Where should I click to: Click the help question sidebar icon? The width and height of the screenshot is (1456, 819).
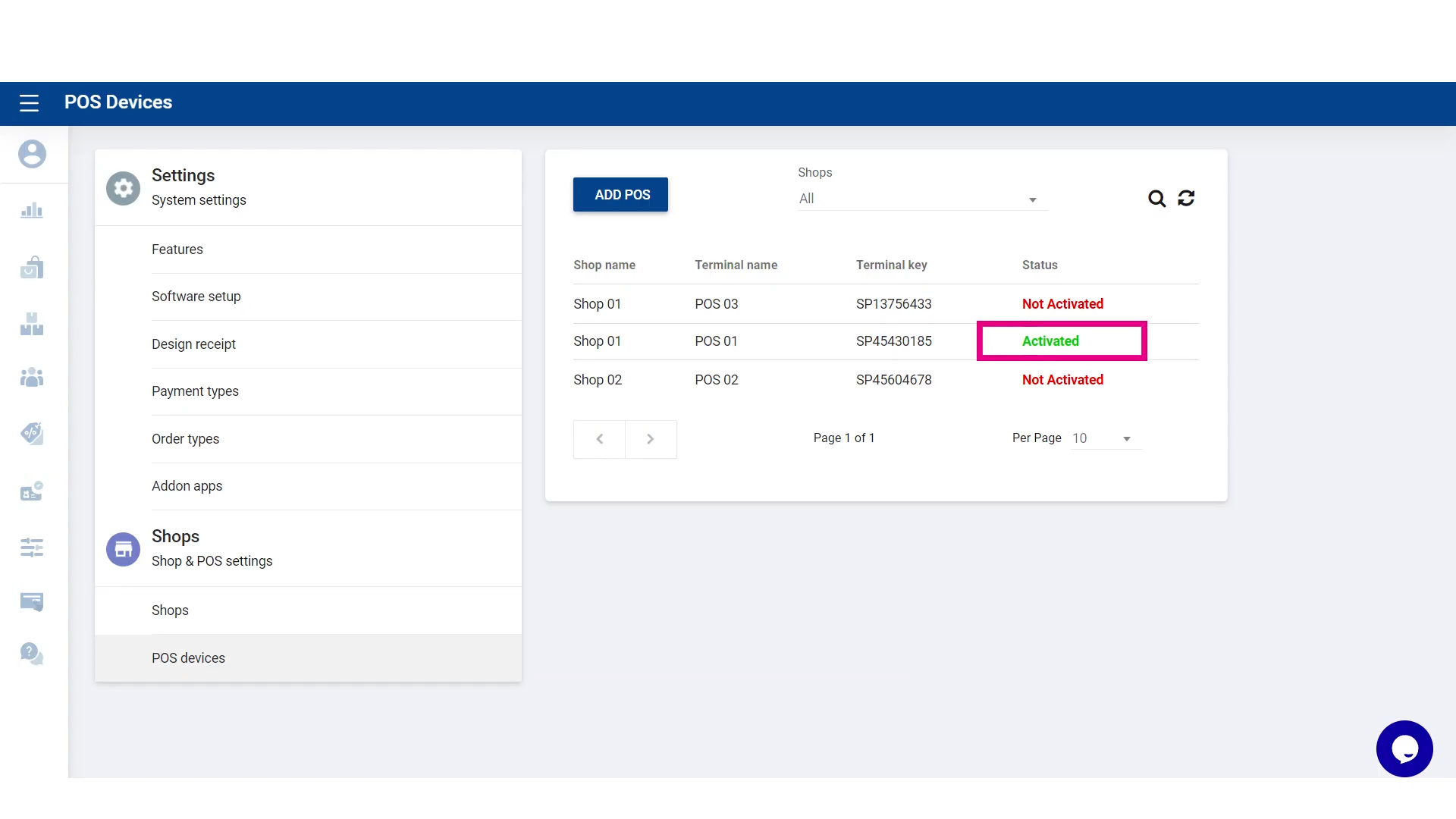32,653
